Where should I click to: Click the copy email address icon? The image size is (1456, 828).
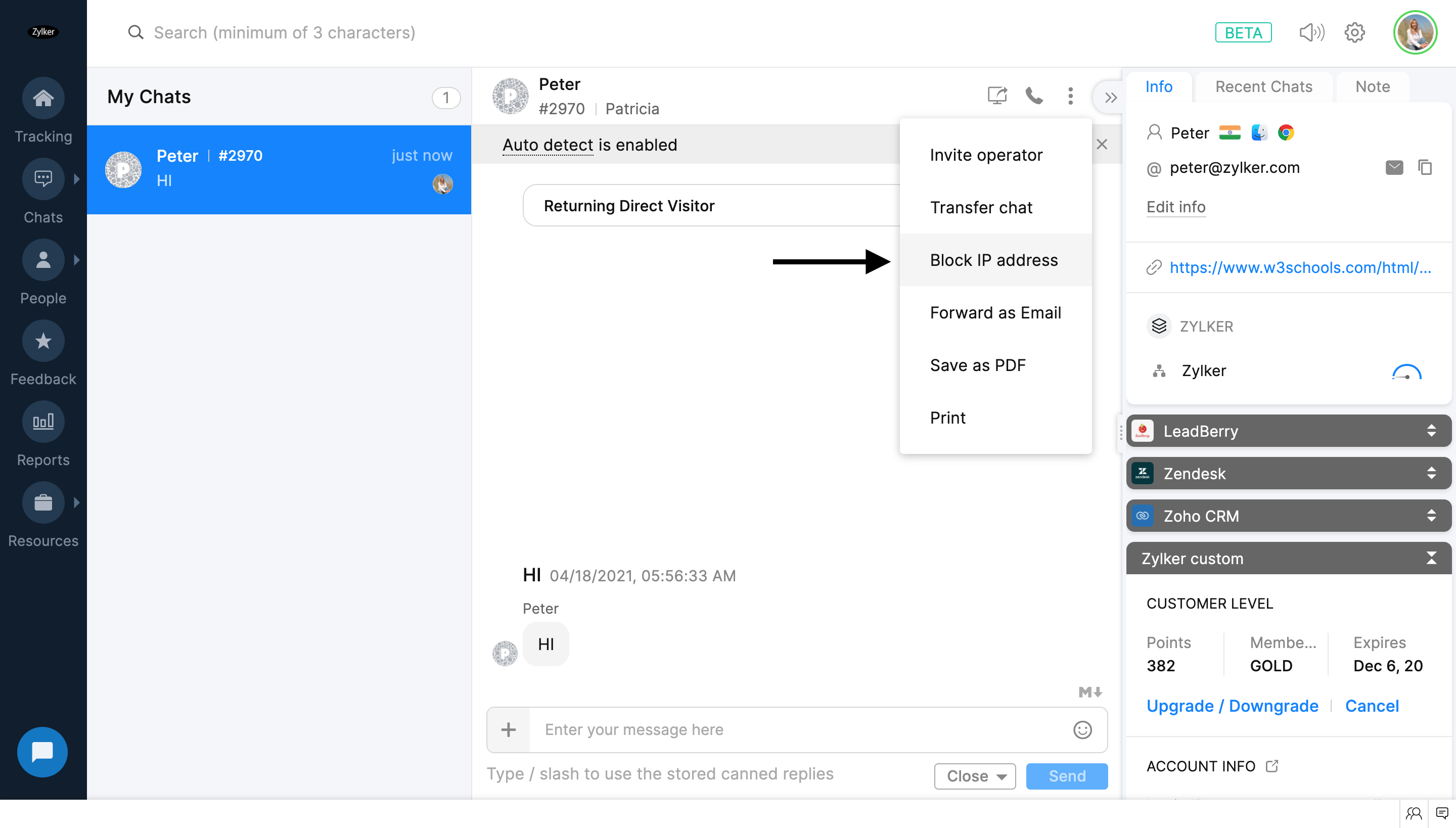pyautogui.click(x=1425, y=168)
